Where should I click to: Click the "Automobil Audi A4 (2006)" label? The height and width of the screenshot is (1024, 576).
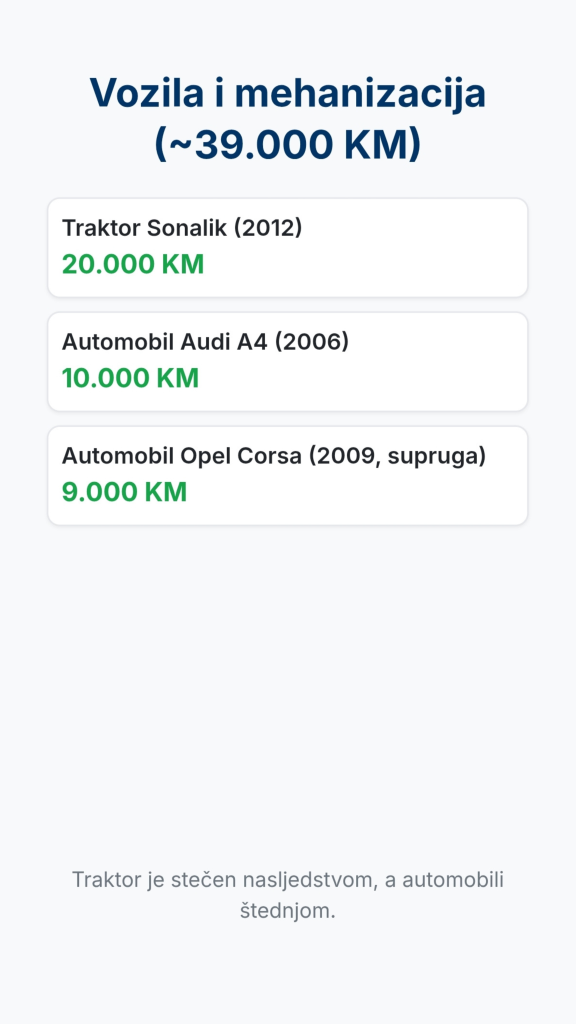pyautogui.click(x=206, y=342)
